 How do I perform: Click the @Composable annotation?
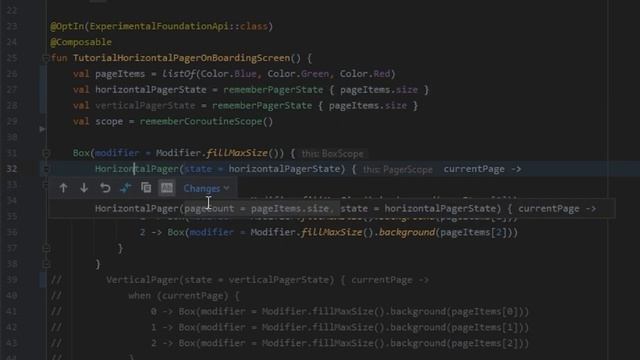pyautogui.click(x=81, y=42)
